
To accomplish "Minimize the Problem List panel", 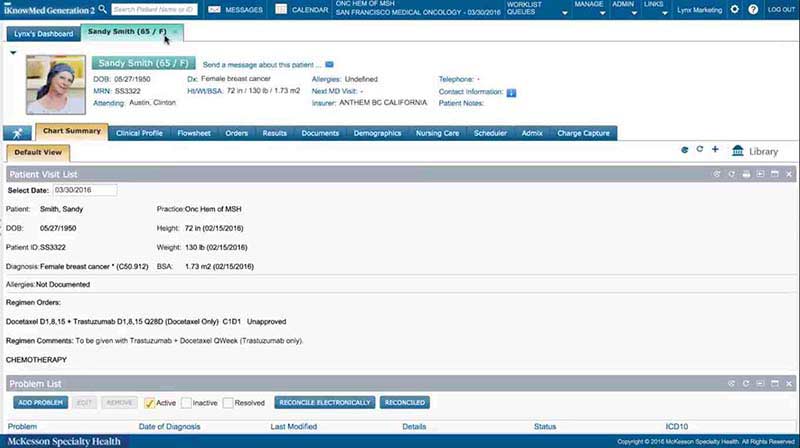I will click(760, 383).
